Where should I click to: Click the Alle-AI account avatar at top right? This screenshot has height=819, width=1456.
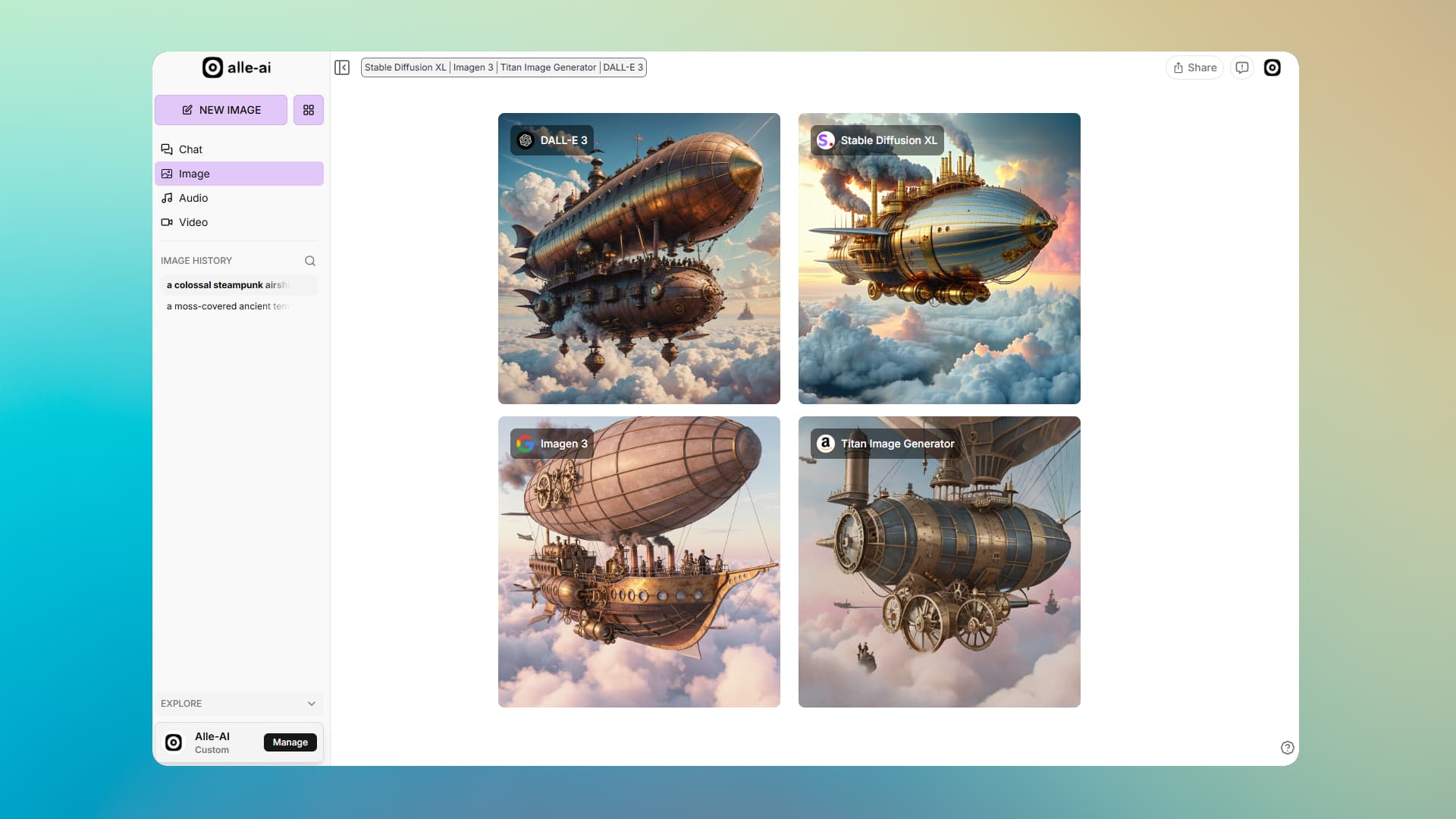[x=1272, y=67]
